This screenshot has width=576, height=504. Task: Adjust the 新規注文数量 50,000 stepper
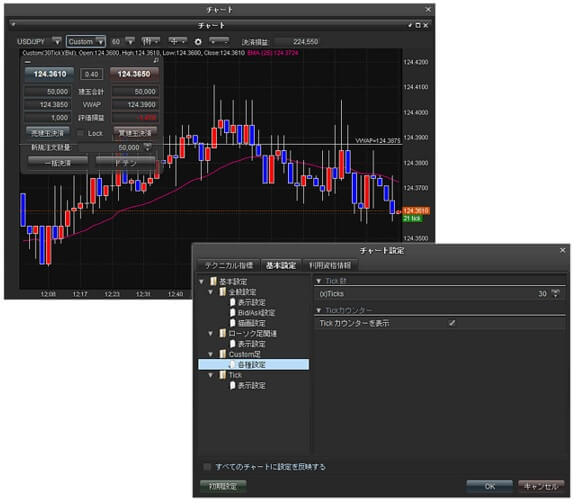coord(147,147)
